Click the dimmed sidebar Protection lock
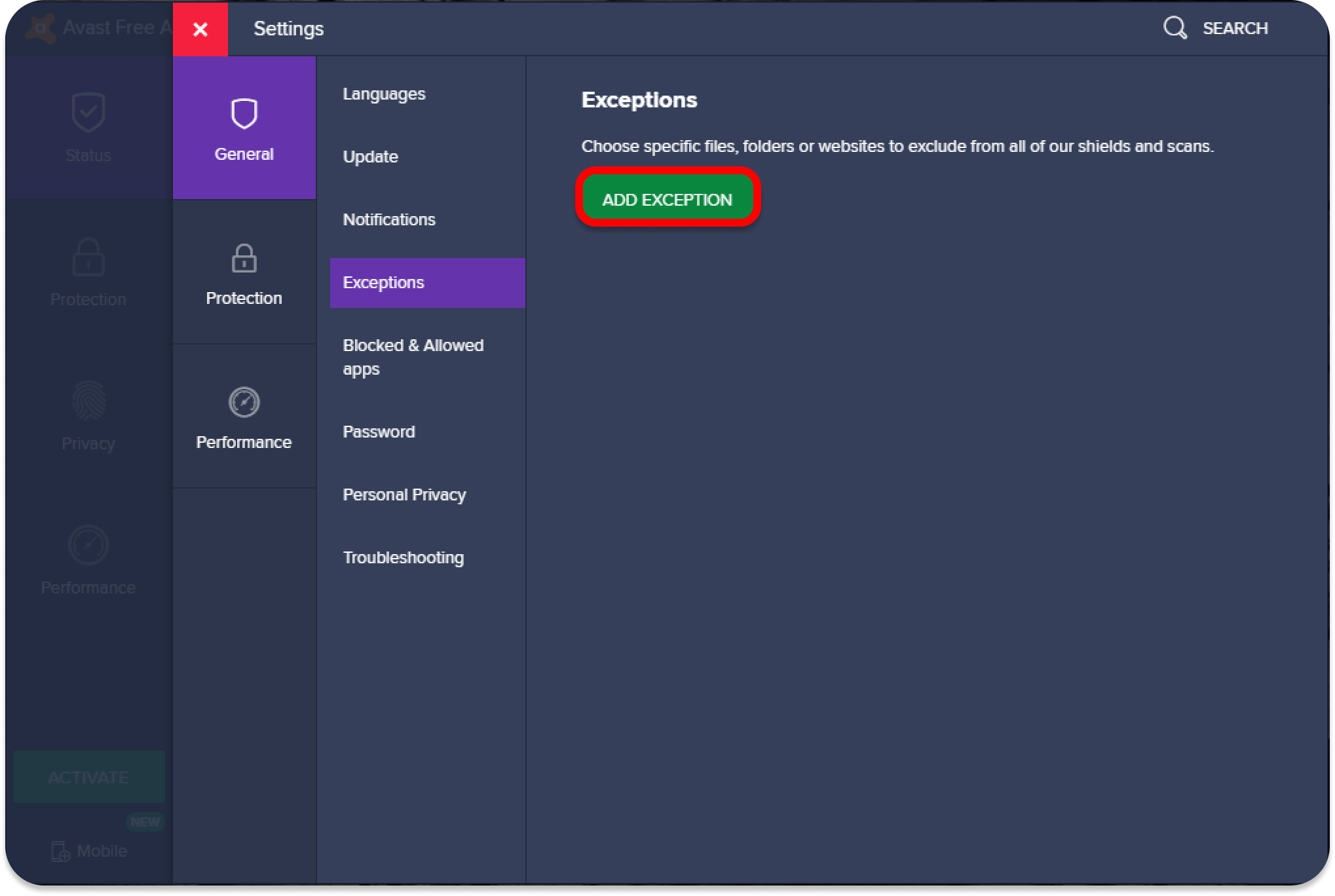This screenshot has height=896, width=1335. [88, 257]
